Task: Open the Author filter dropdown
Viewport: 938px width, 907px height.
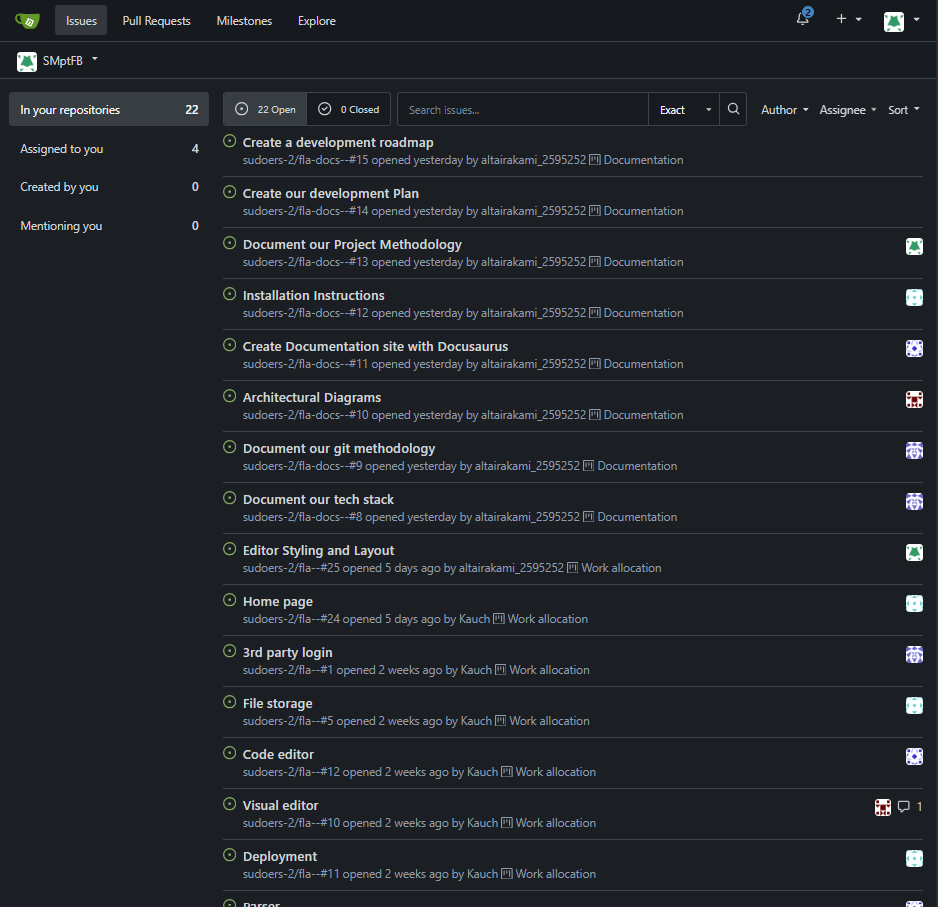Action: [784, 109]
